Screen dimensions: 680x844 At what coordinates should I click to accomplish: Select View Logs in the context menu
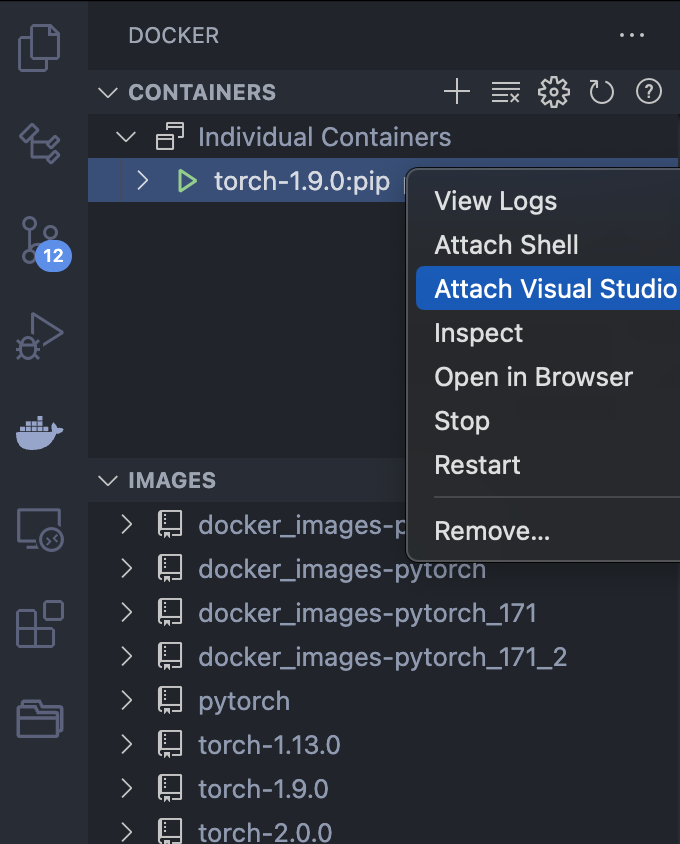pos(495,201)
